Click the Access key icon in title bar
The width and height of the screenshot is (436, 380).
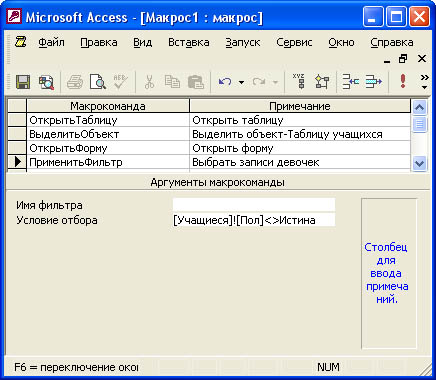[14, 17]
